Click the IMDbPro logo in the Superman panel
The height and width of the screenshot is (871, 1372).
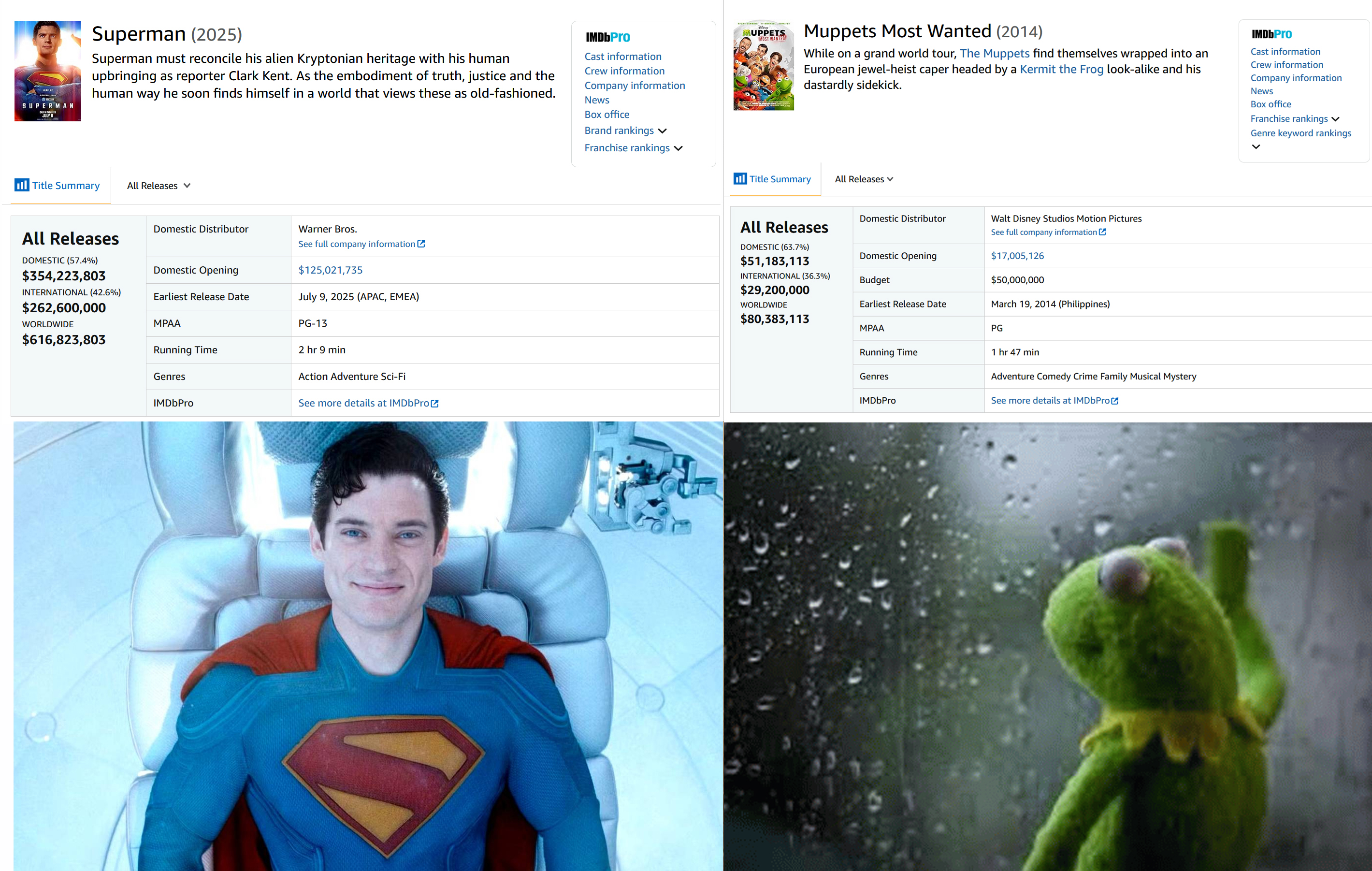point(607,38)
